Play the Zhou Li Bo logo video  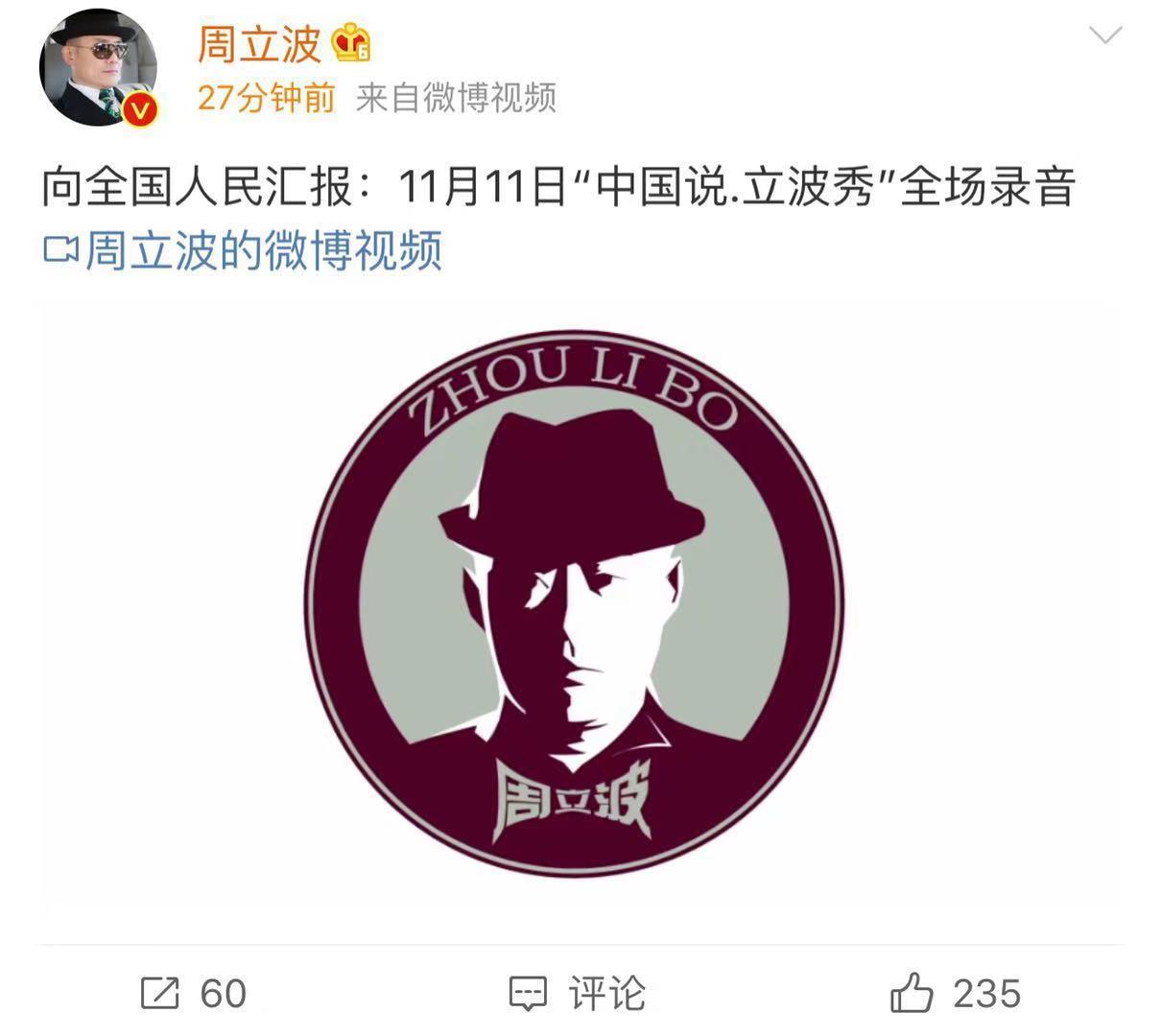tap(580, 606)
